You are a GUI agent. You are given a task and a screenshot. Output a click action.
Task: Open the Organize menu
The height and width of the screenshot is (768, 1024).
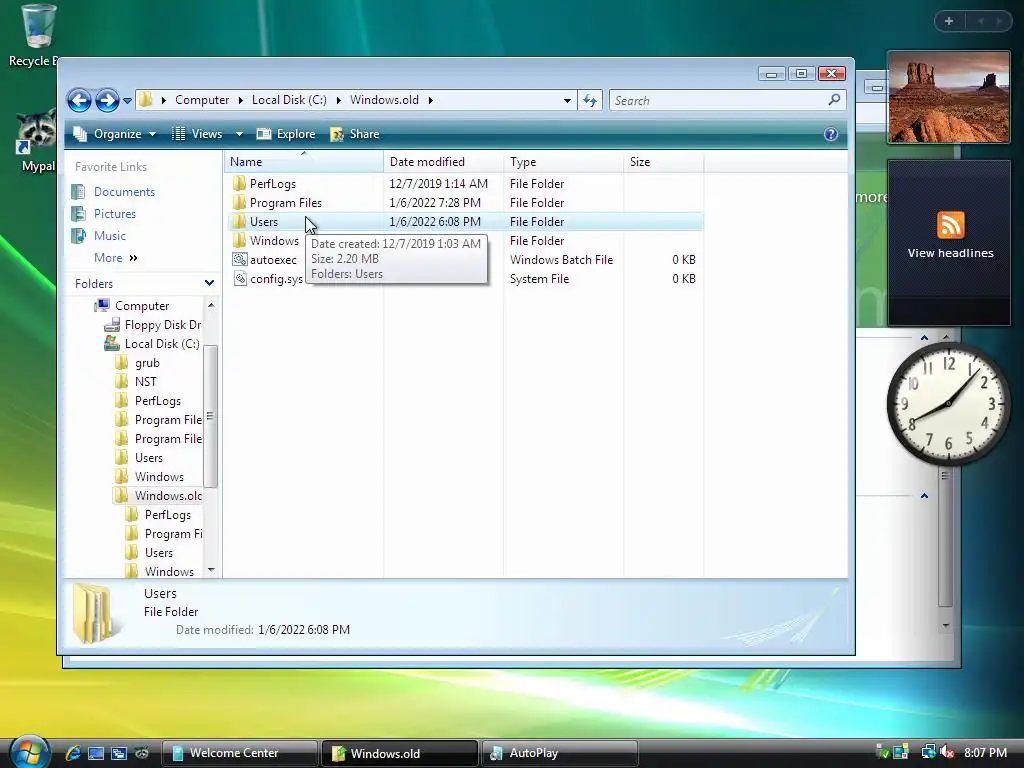pyautogui.click(x=116, y=134)
